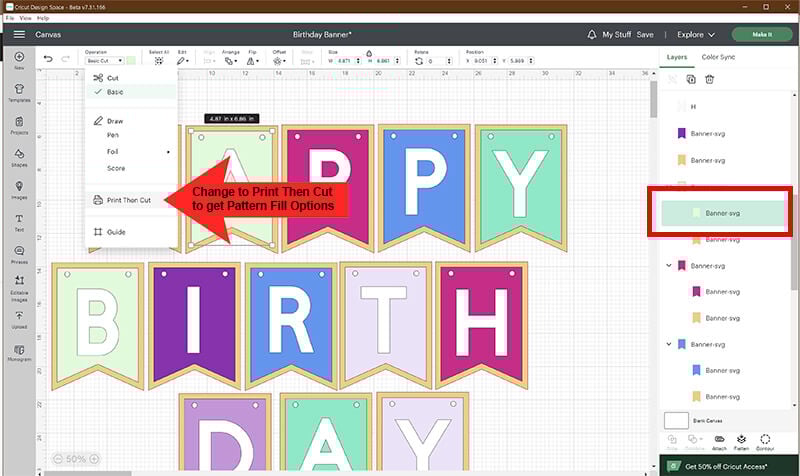Screen dimensions: 800x476
Task: Click the Save link
Action: point(645,34)
